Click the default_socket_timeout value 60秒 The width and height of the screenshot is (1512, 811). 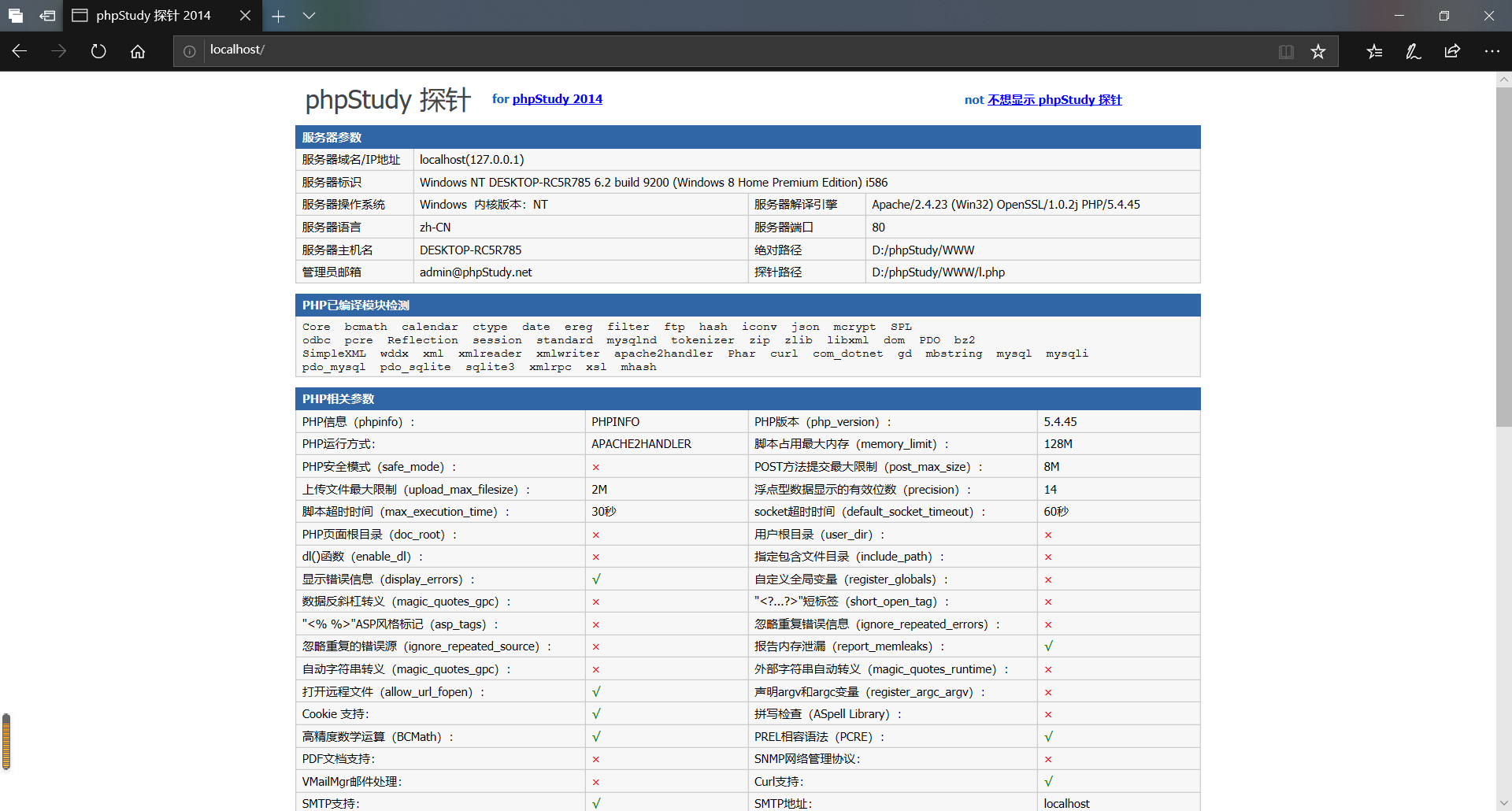pos(1056,512)
